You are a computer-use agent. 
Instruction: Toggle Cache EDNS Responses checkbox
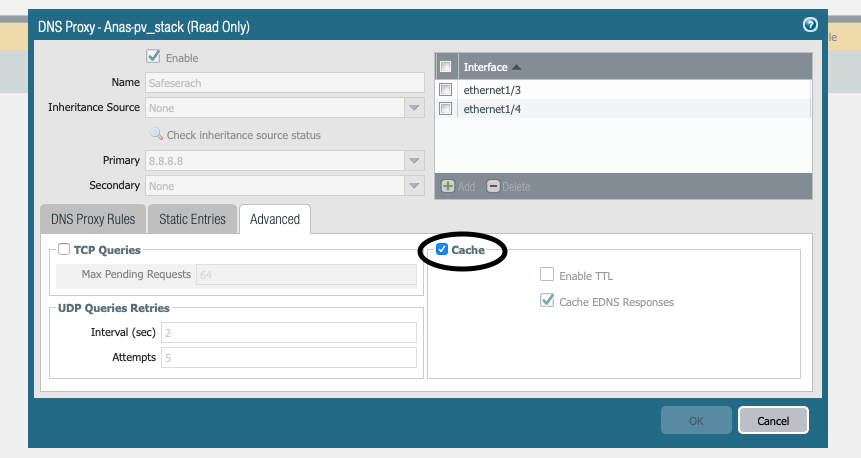coord(546,301)
